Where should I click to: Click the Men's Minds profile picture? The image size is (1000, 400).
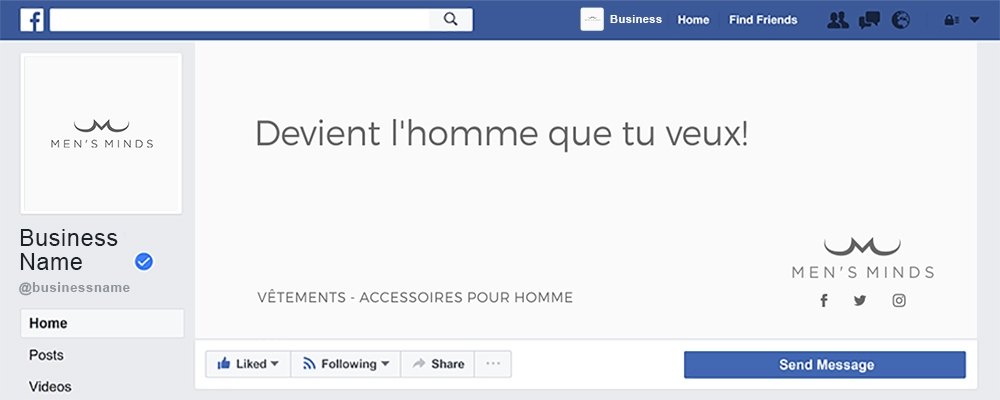(x=102, y=133)
